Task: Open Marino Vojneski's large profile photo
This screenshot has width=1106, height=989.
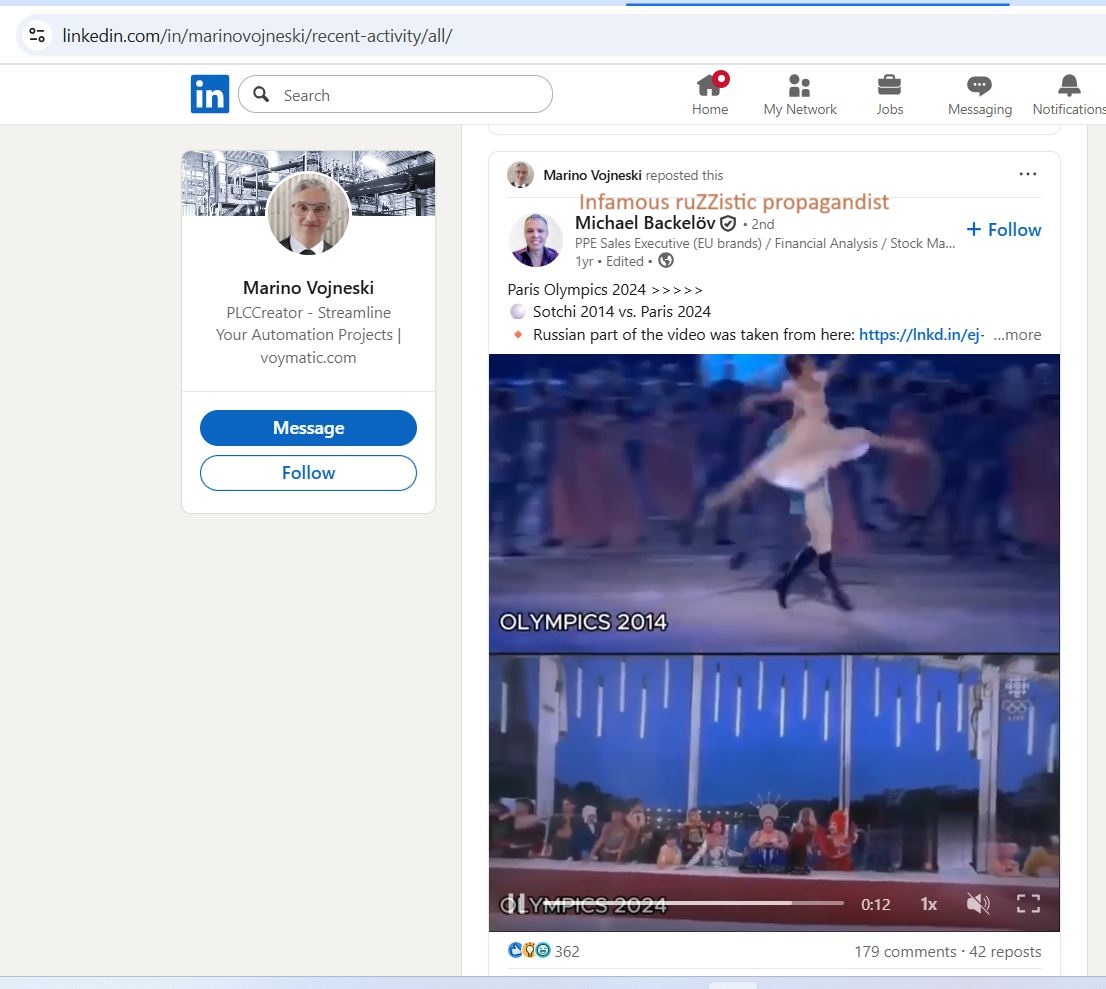Action: (308, 213)
